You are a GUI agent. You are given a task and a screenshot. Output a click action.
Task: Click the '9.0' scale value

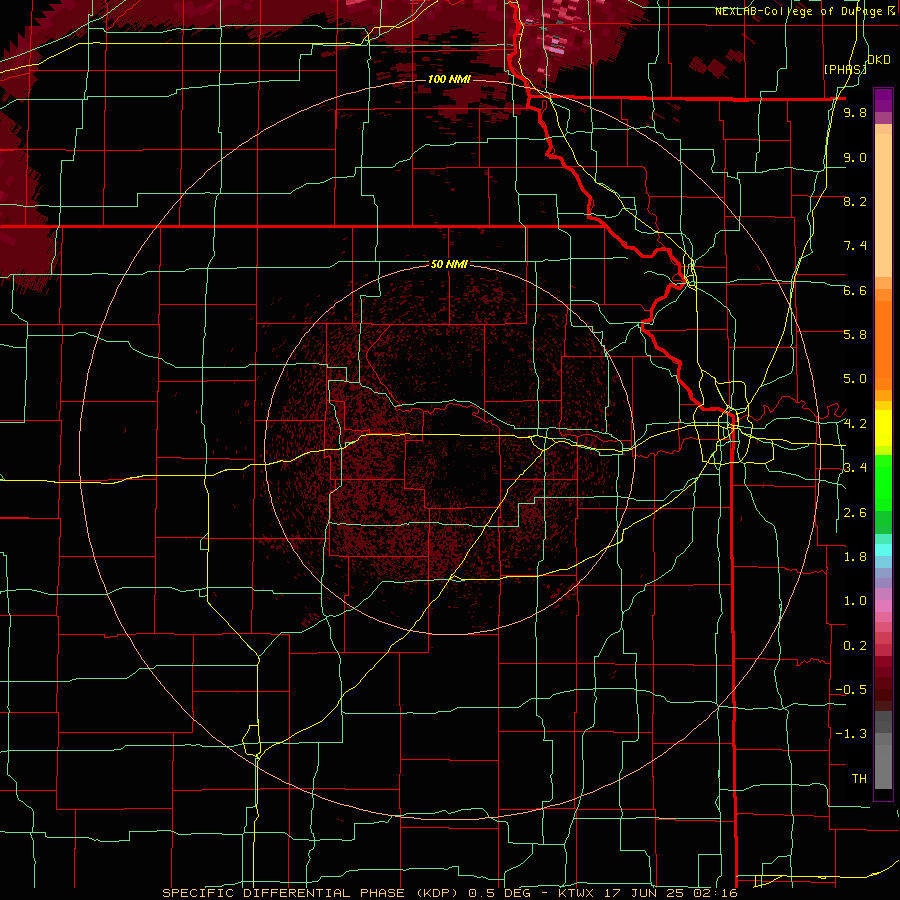pos(855,157)
